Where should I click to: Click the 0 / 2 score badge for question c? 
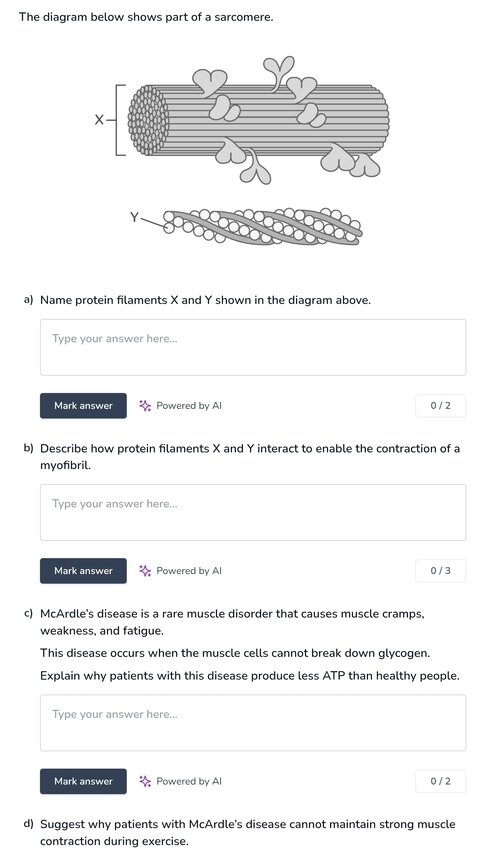(x=440, y=781)
